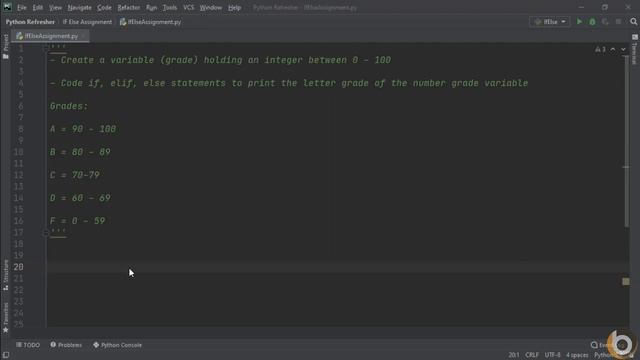Open the IfElse run configuration dropdown

pos(550,22)
